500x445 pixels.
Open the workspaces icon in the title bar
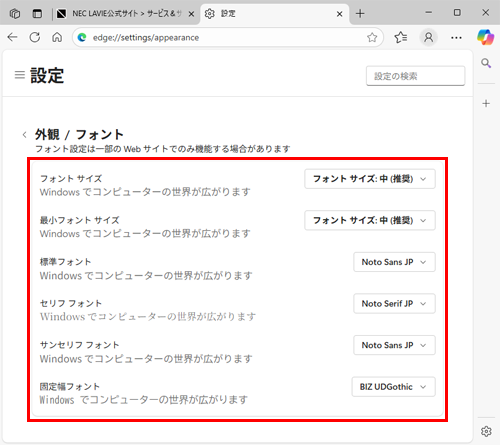(x=15, y=14)
